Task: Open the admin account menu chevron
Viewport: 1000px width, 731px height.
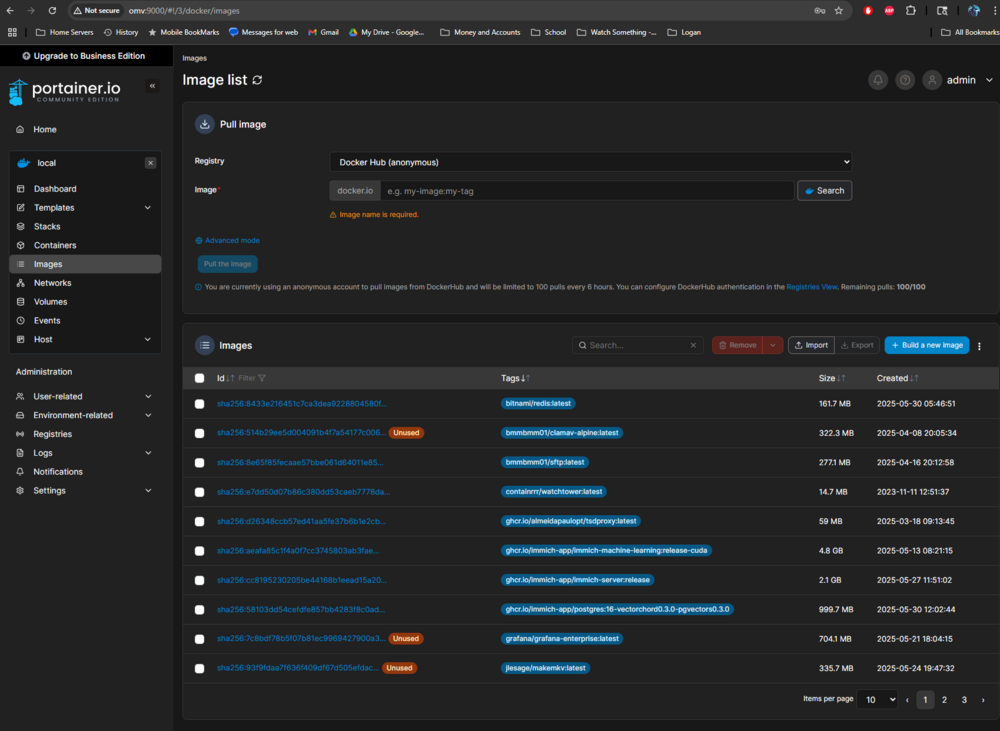Action: tap(989, 80)
